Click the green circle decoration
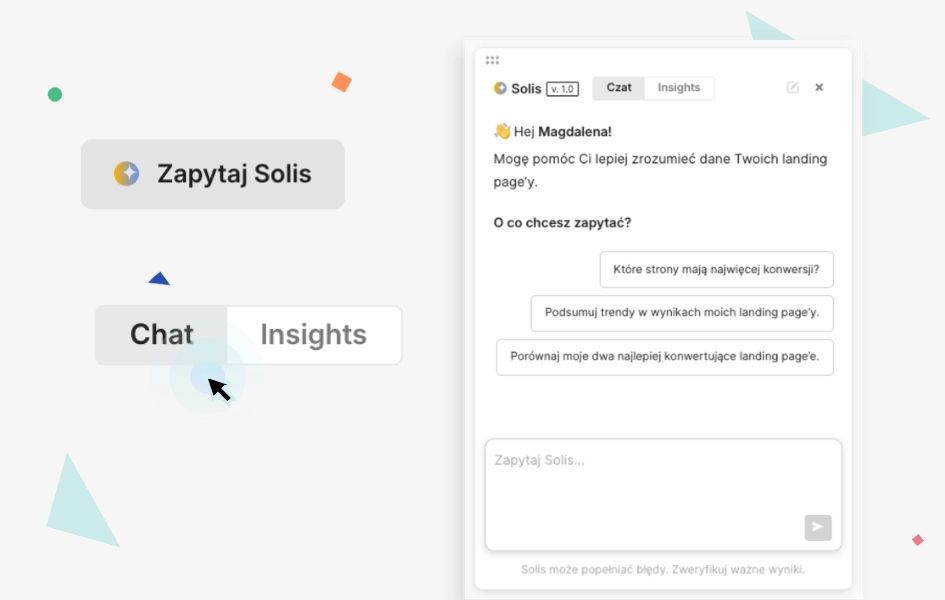Viewport: 945px width, 600px height. tap(55, 95)
